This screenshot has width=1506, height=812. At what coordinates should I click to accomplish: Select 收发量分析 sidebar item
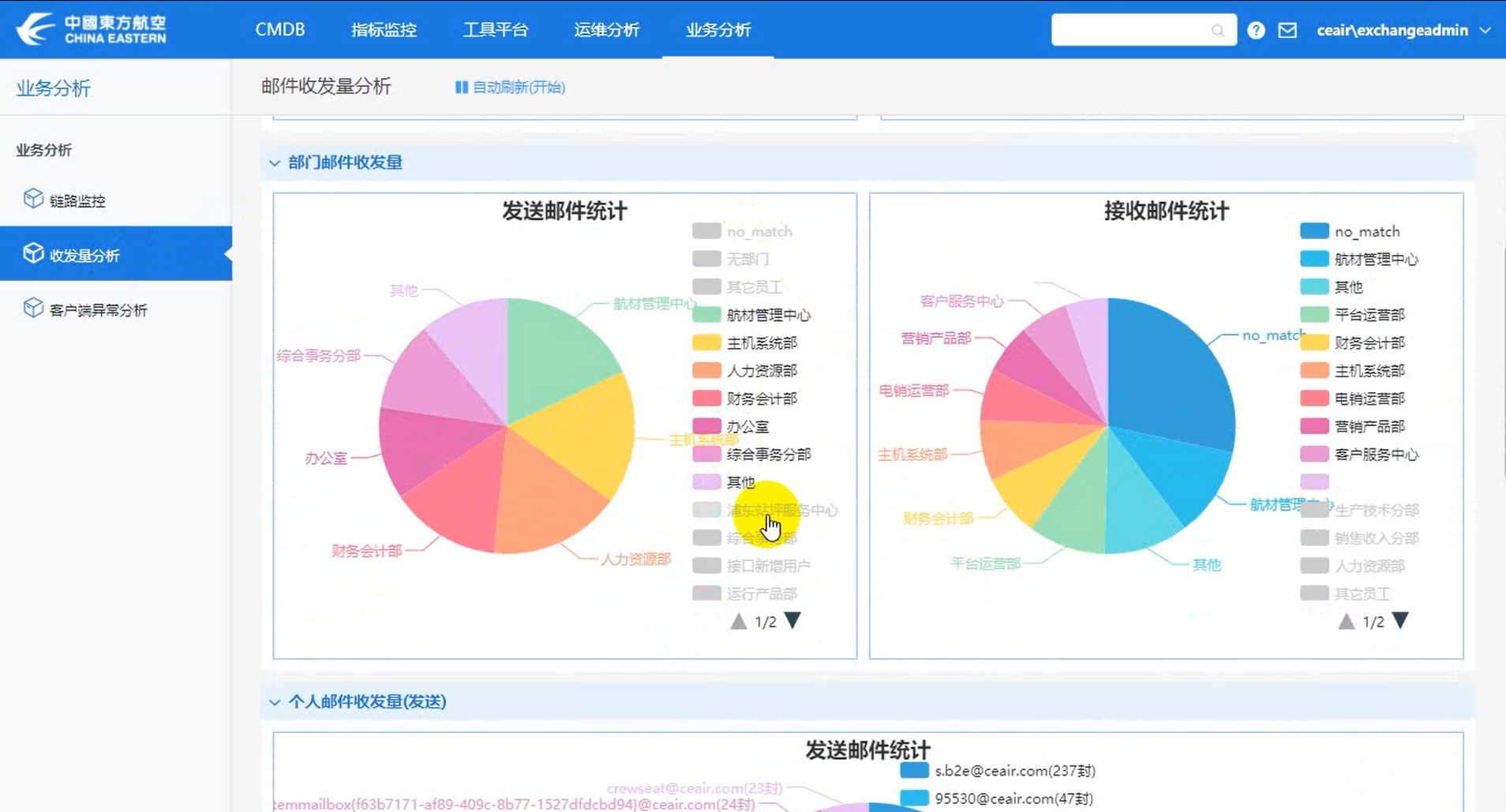click(116, 254)
